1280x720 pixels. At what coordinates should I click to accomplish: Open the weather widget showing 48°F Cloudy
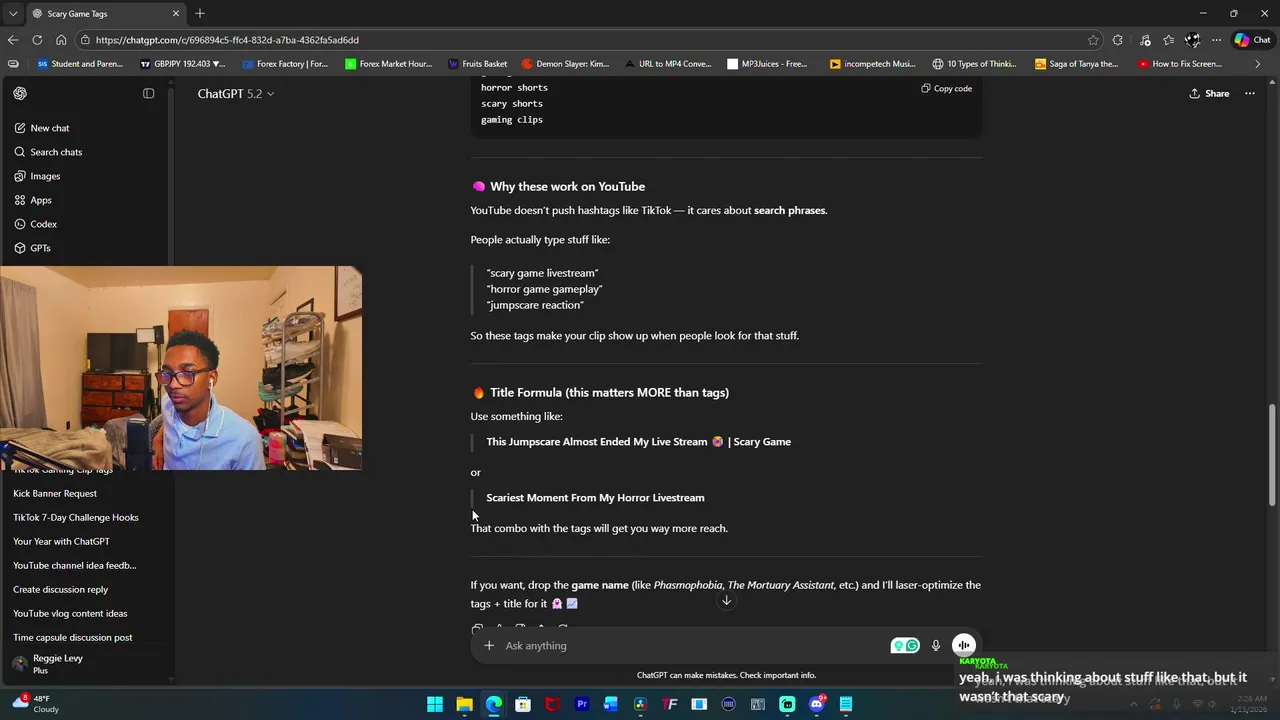[34, 704]
